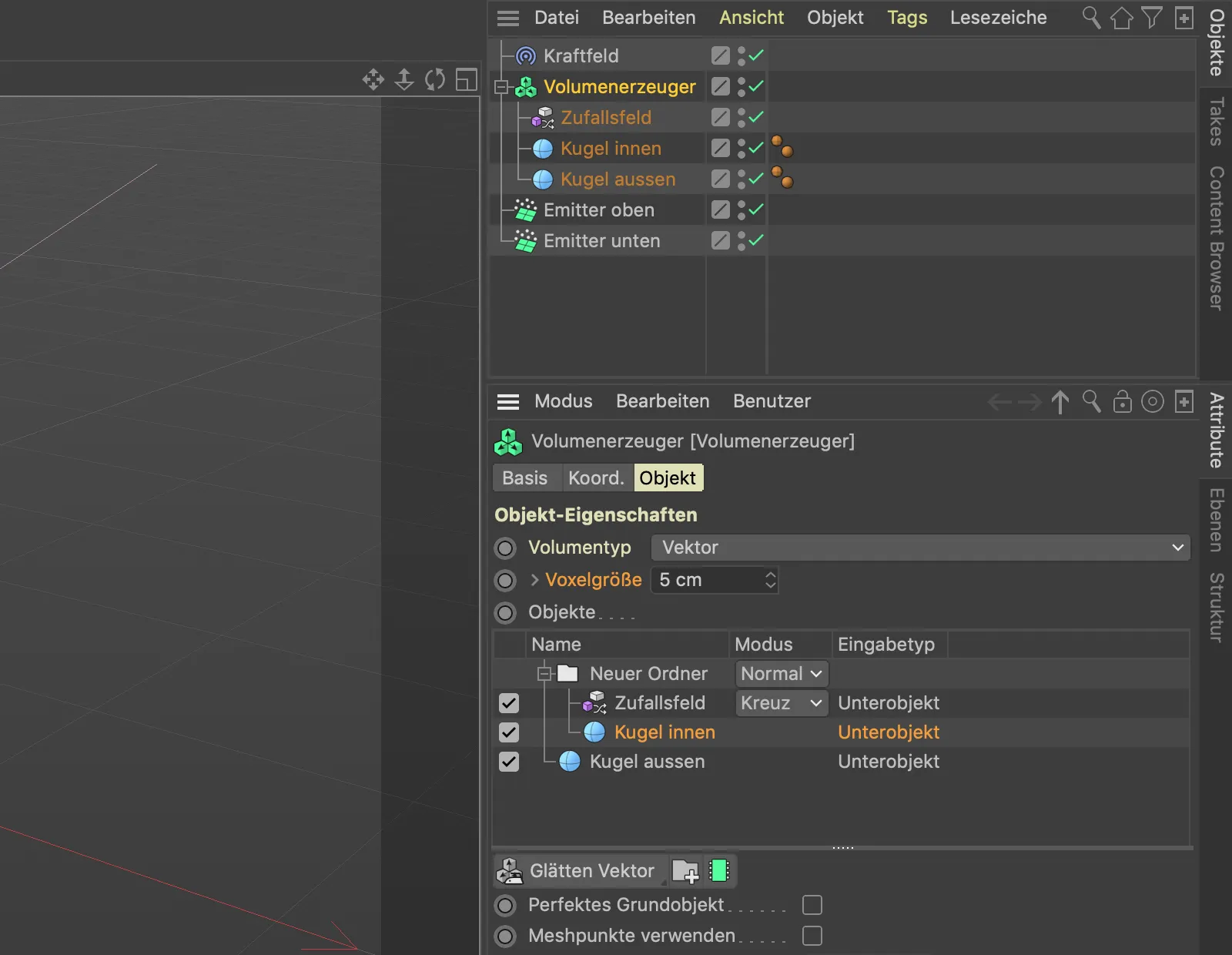Image resolution: width=1232 pixels, height=955 pixels.
Task: Open the Datei menu
Action: click(557, 18)
